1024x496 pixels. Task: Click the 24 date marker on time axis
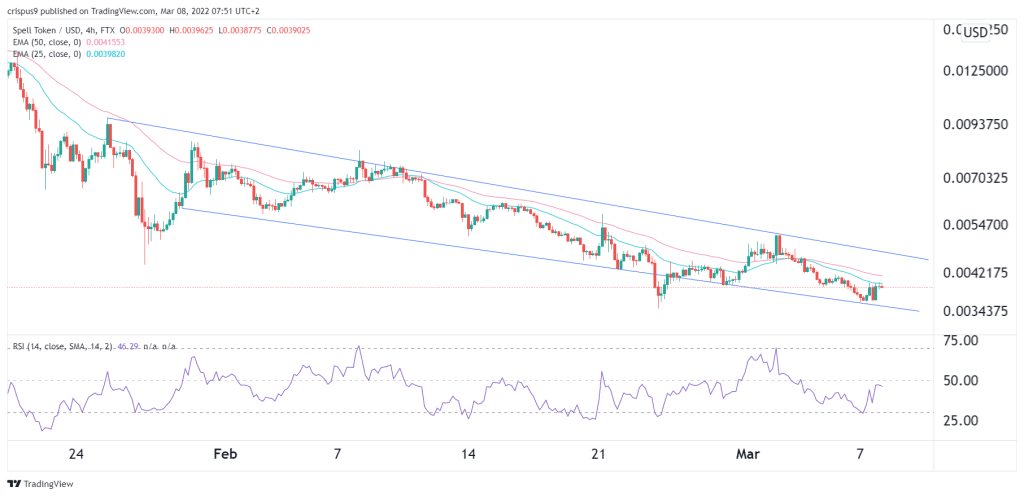[x=76, y=452]
